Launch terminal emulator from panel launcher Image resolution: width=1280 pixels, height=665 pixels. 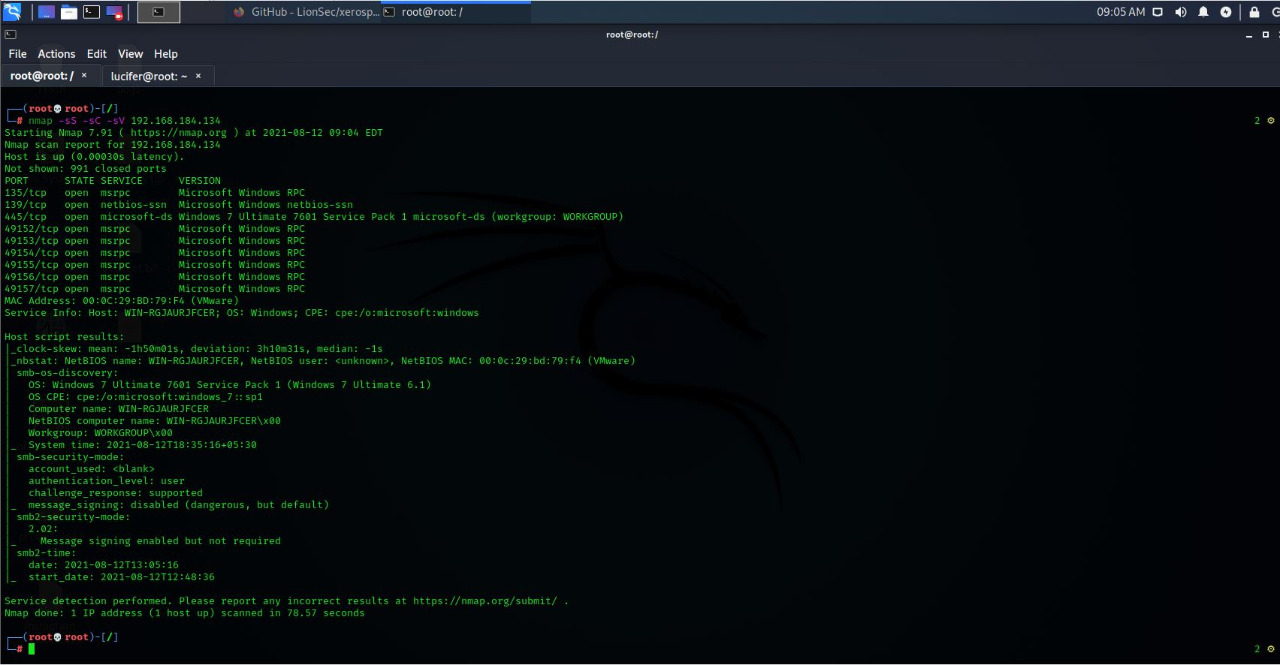[x=91, y=12]
